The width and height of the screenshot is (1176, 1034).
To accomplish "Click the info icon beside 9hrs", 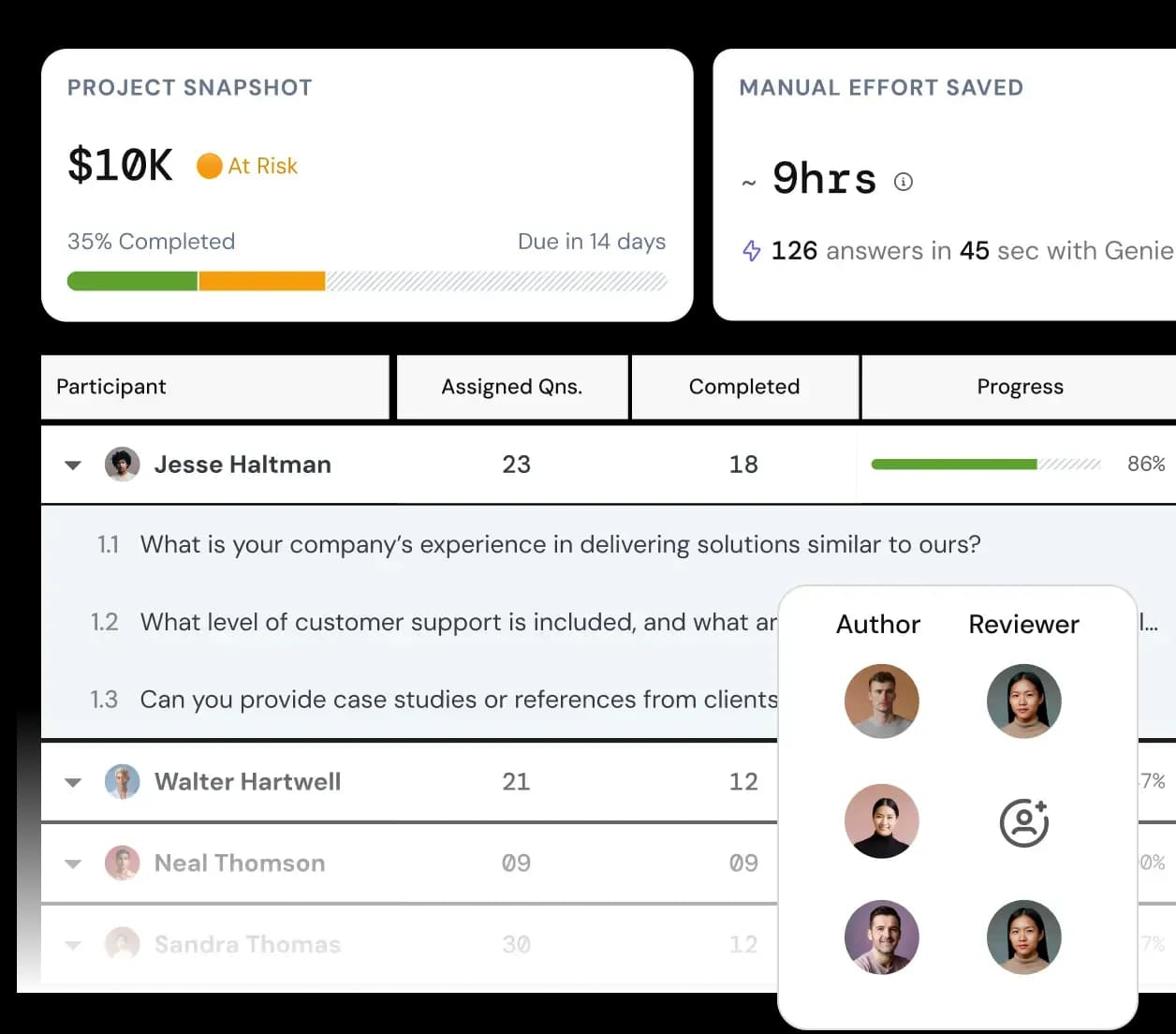I will point(904,182).
